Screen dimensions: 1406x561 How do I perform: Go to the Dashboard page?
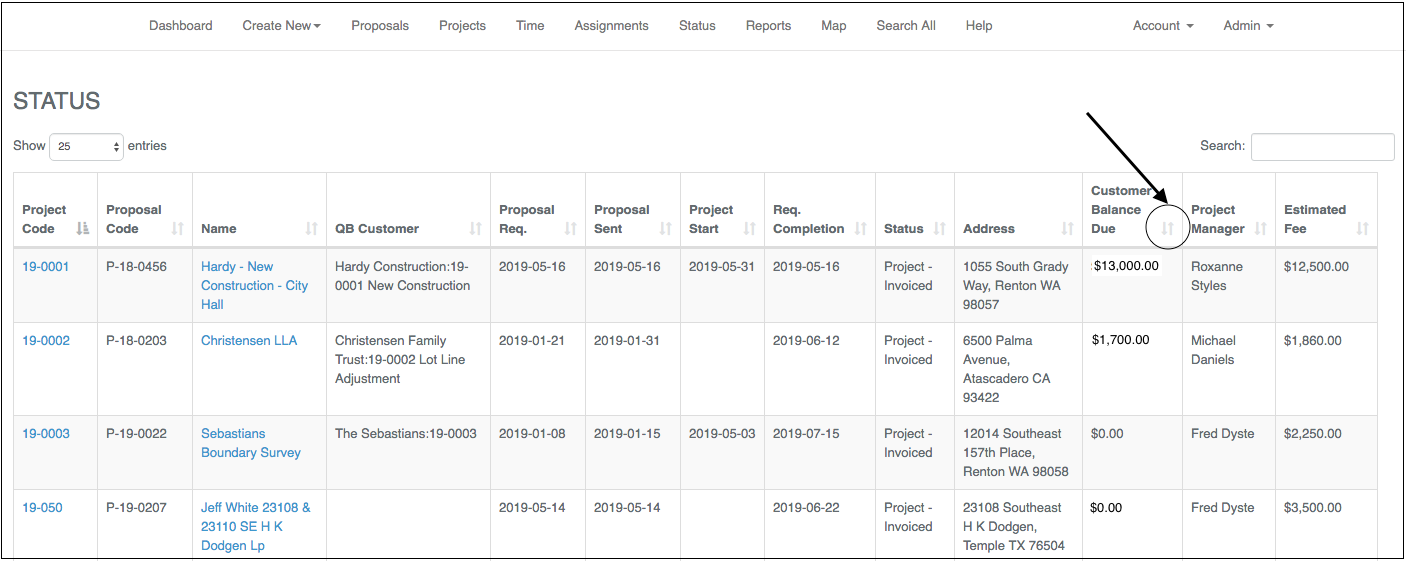pos(181,26)
